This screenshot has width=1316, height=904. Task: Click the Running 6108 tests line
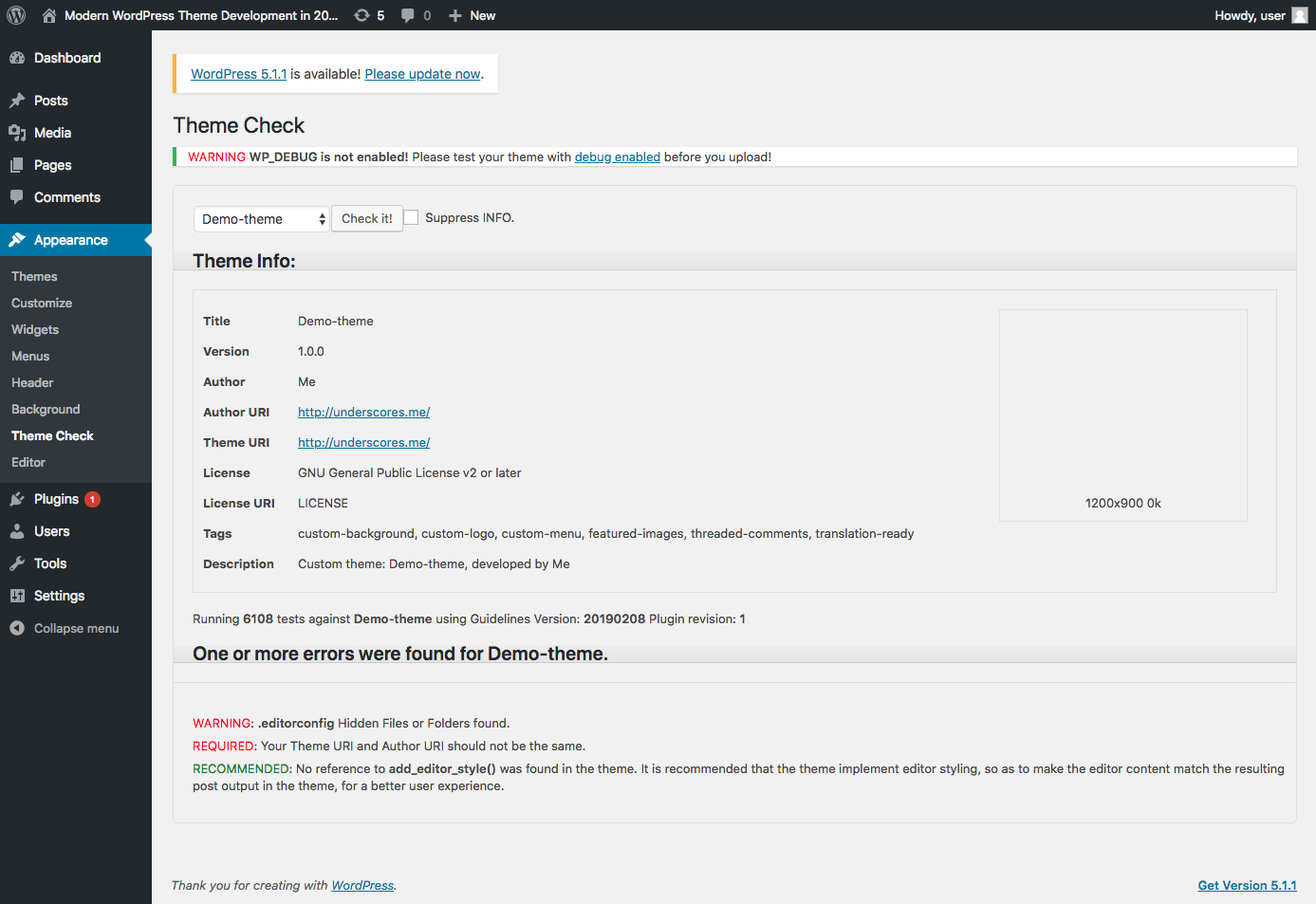coord(469,618)
